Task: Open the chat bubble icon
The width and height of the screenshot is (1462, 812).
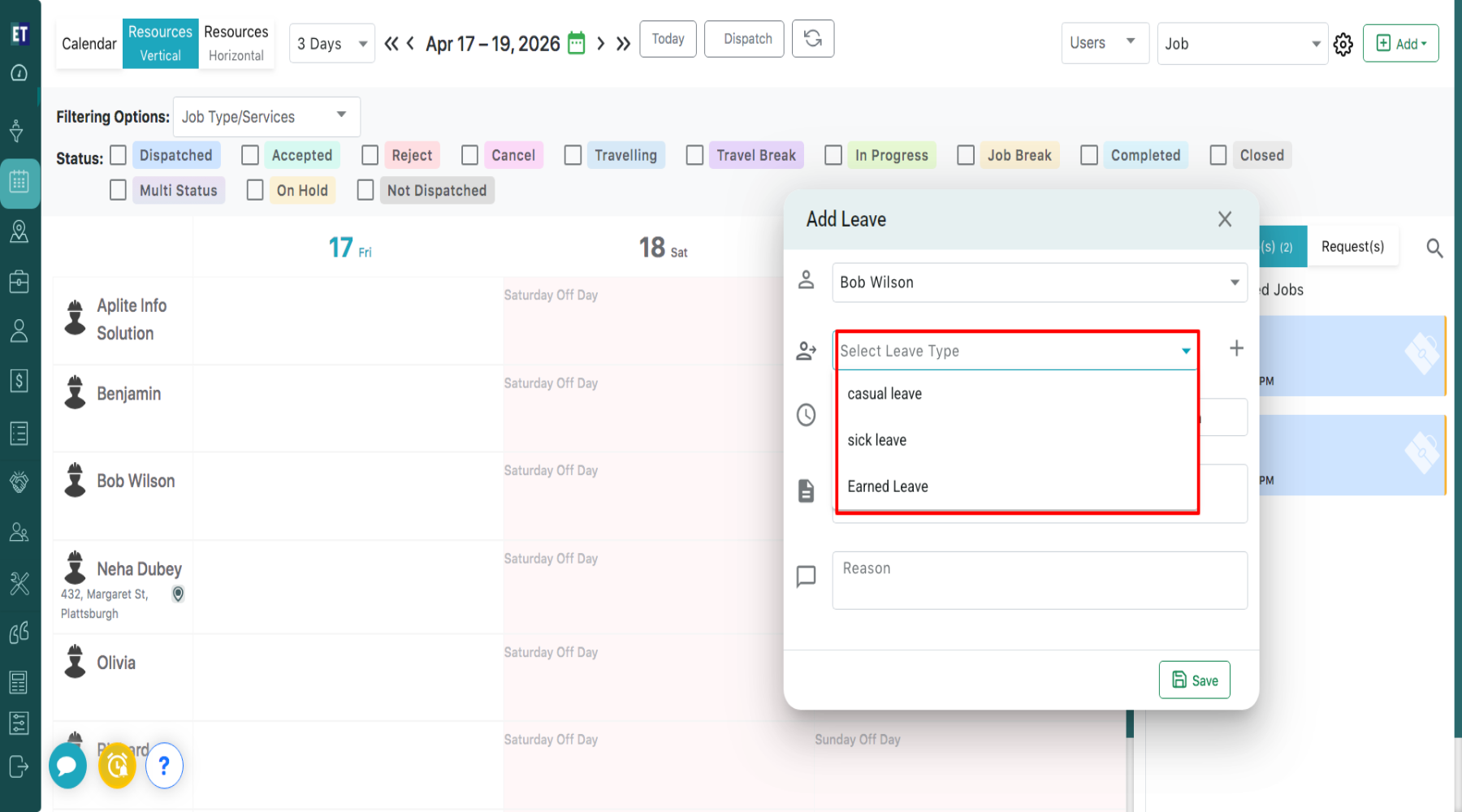Action: point(67,766)
